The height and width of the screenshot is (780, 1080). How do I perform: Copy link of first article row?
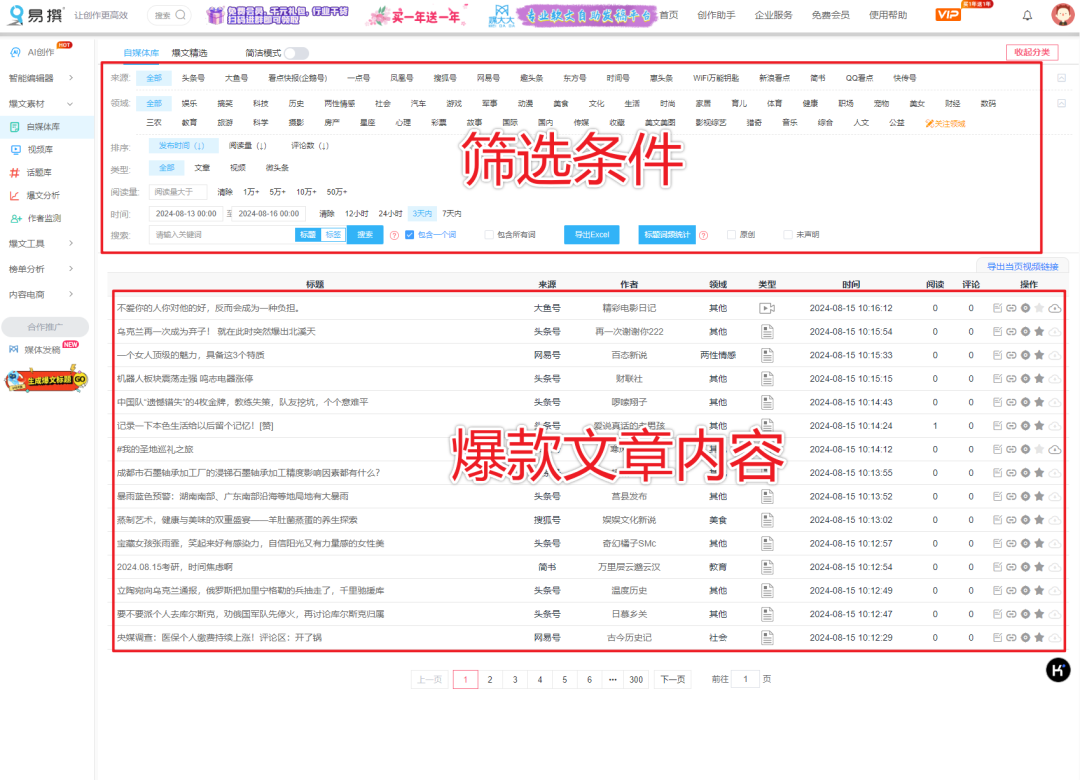(x=1010, y=309)
